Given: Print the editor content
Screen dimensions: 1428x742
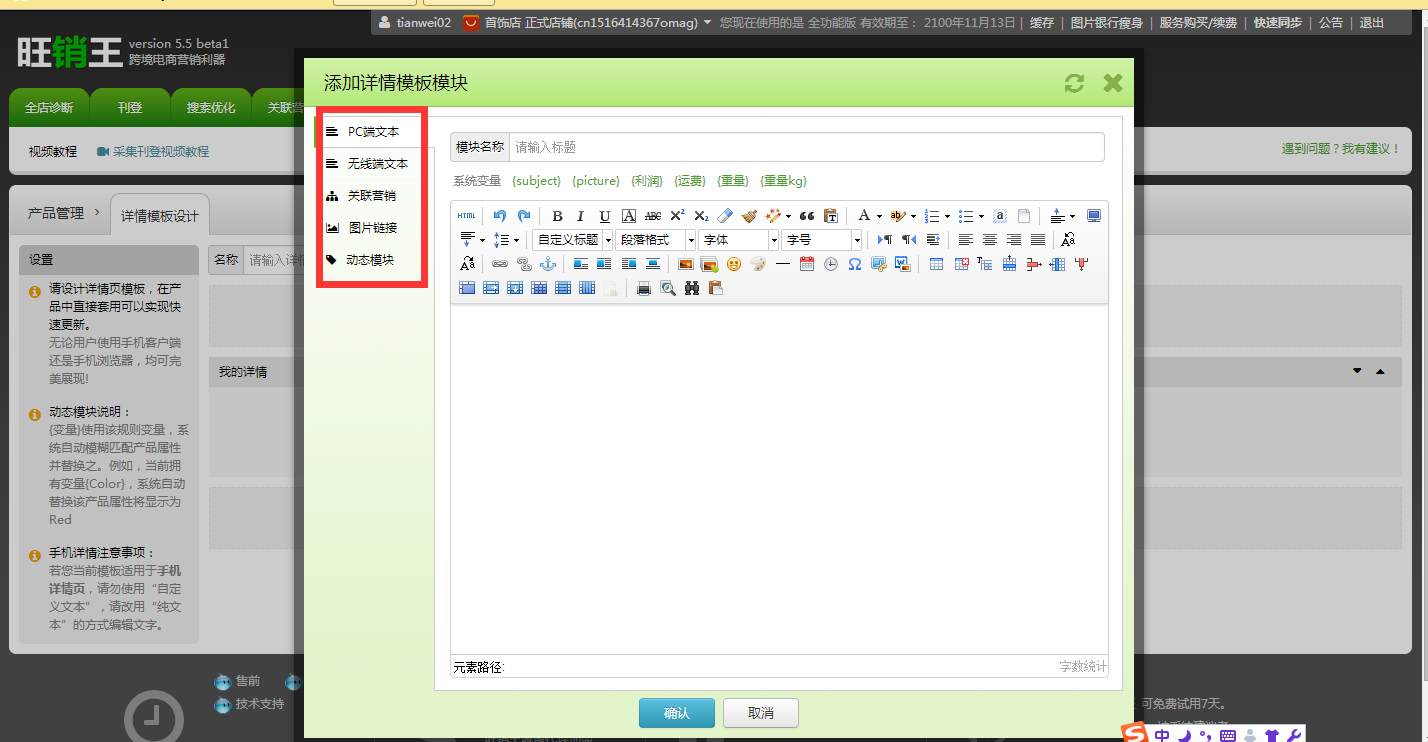Looking at the screenshot, I should 644,288.
